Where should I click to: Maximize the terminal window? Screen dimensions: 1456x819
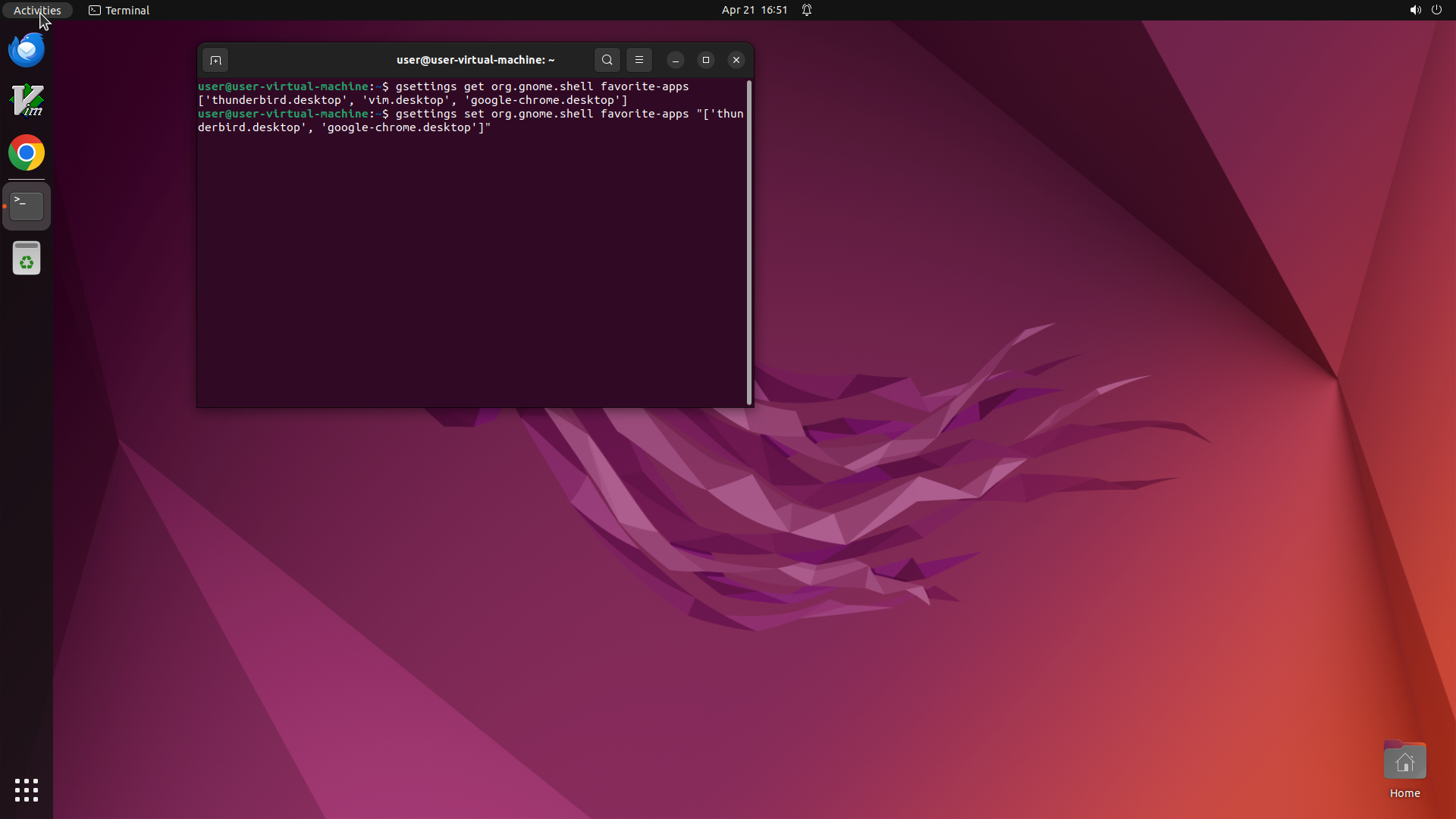click(x=706, y=60)
